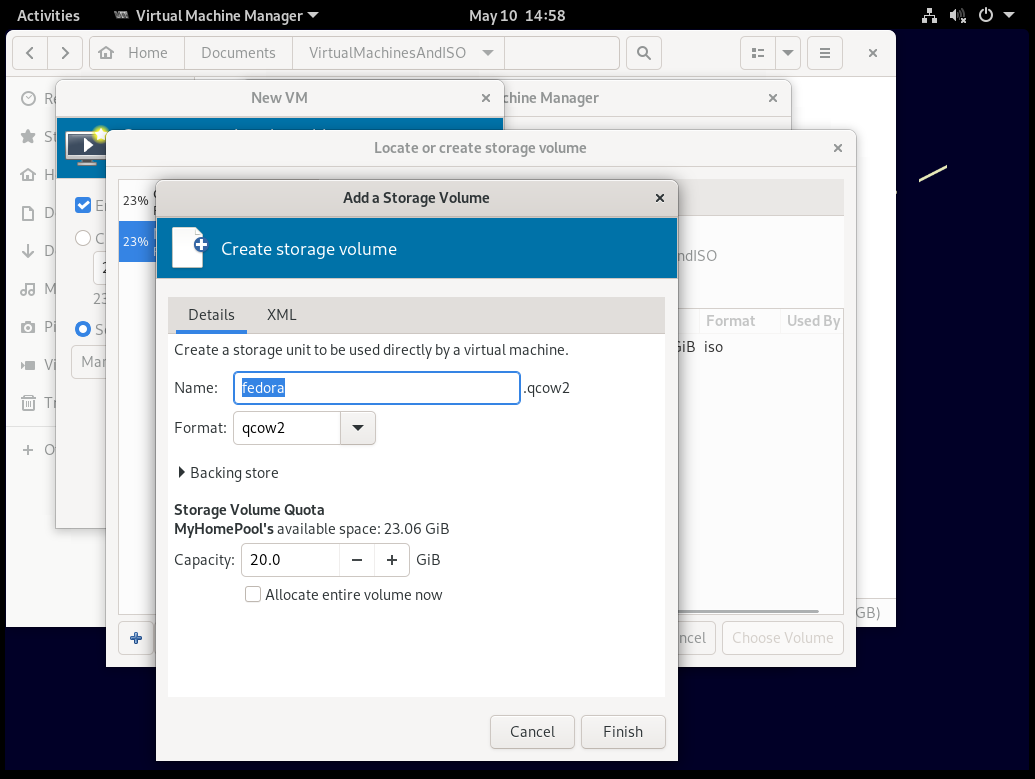1035x779 pixels.
Task: Open the qcow2 Format dropdown
Action: pyautogui.click(x=358, y=428)
